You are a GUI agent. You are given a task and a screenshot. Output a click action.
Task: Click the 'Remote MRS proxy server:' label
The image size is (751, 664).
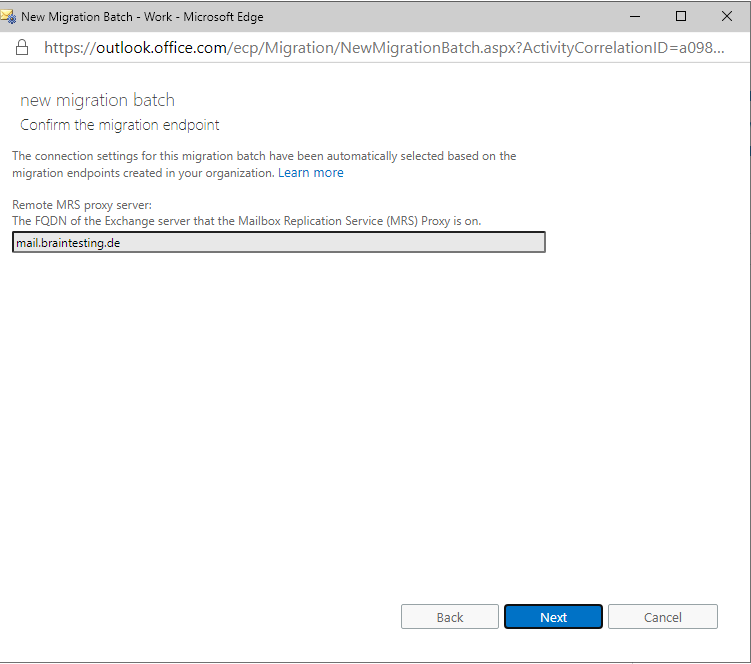point(82,205)
